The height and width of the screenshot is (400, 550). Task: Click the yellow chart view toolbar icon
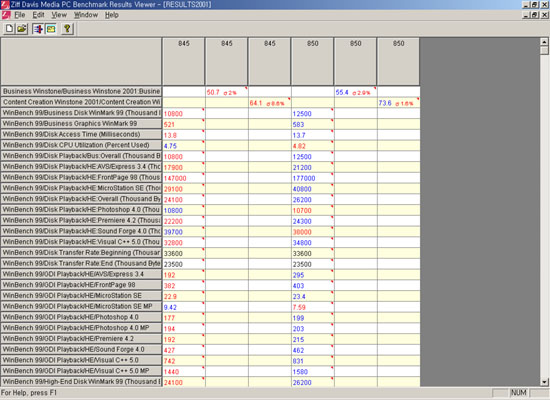click(51, 29)
